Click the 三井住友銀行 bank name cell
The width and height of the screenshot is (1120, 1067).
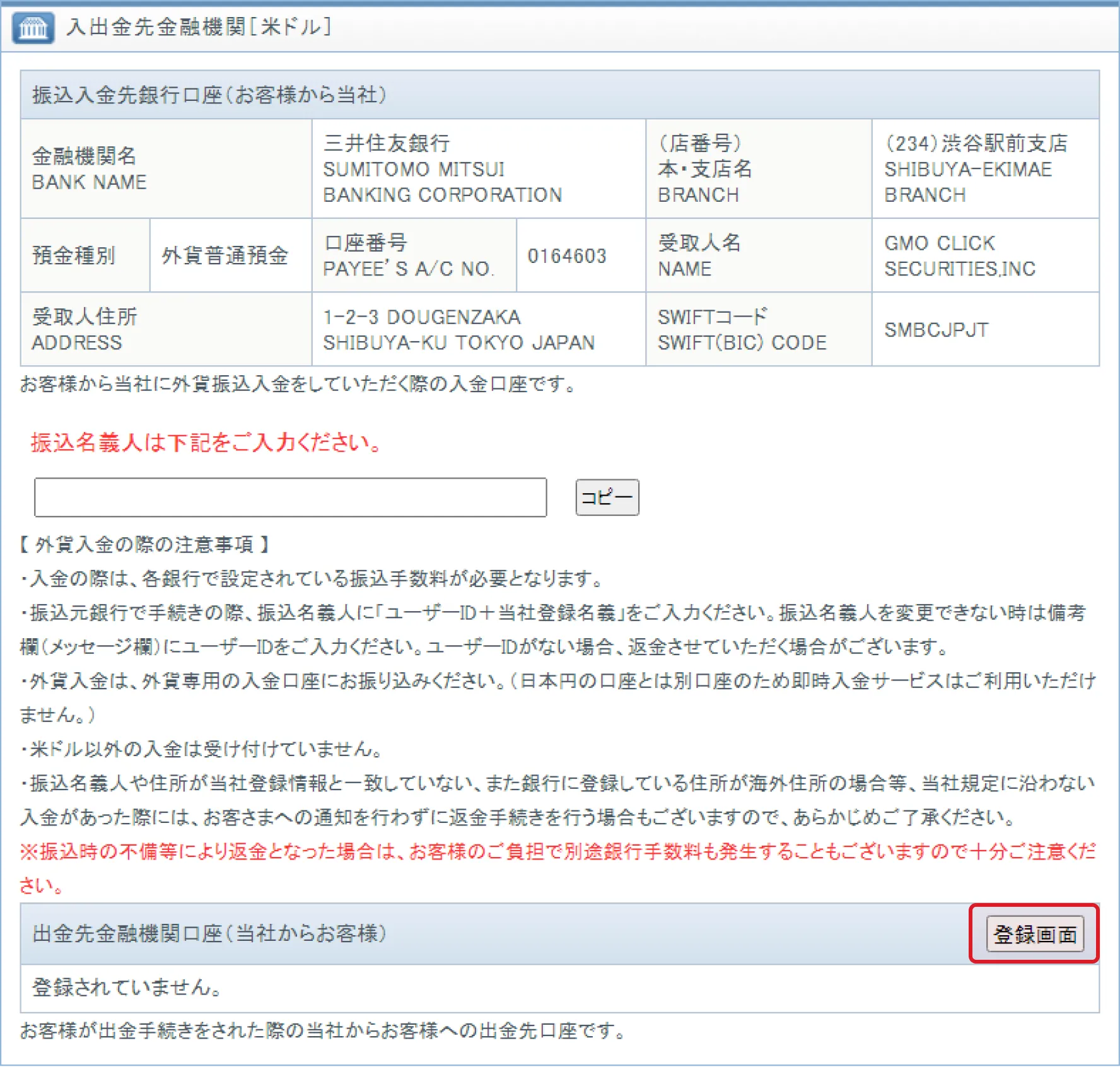tap(441, 169)
